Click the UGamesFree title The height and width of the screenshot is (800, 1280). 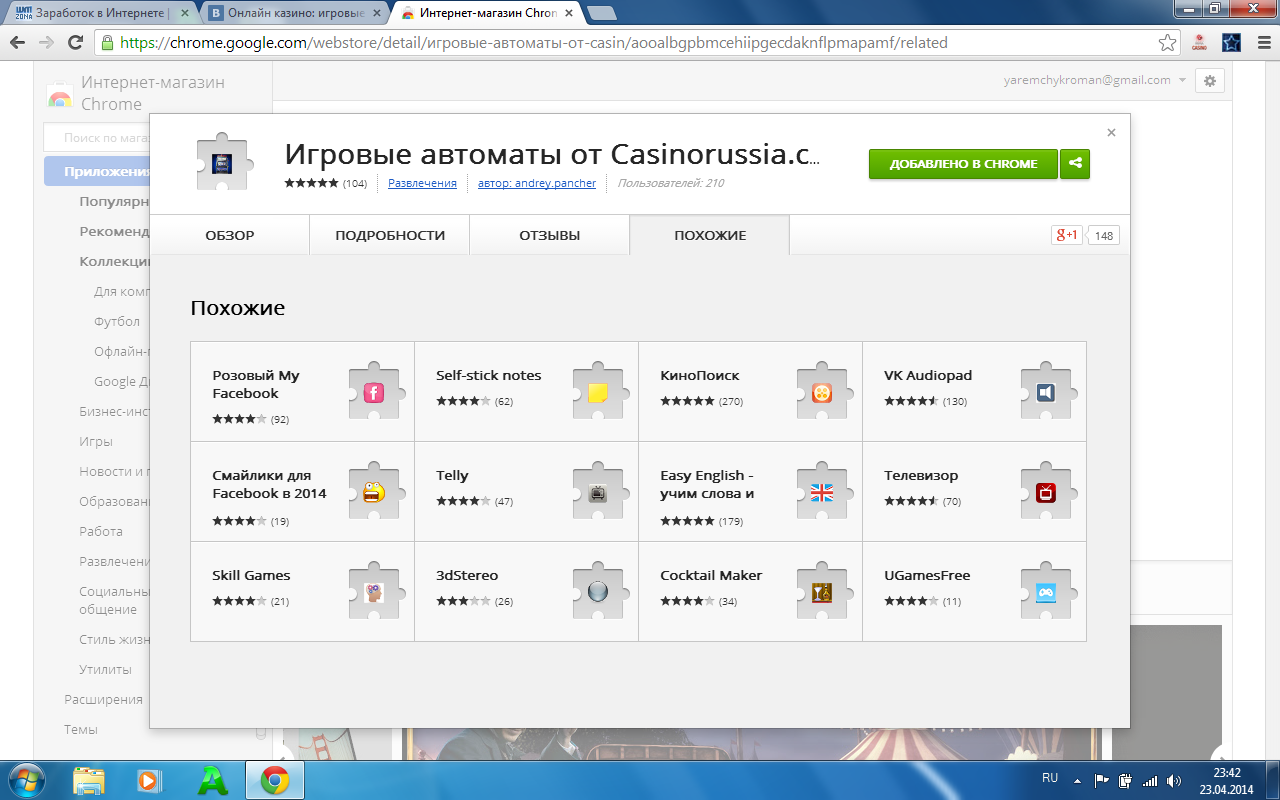tap(927, 575)
